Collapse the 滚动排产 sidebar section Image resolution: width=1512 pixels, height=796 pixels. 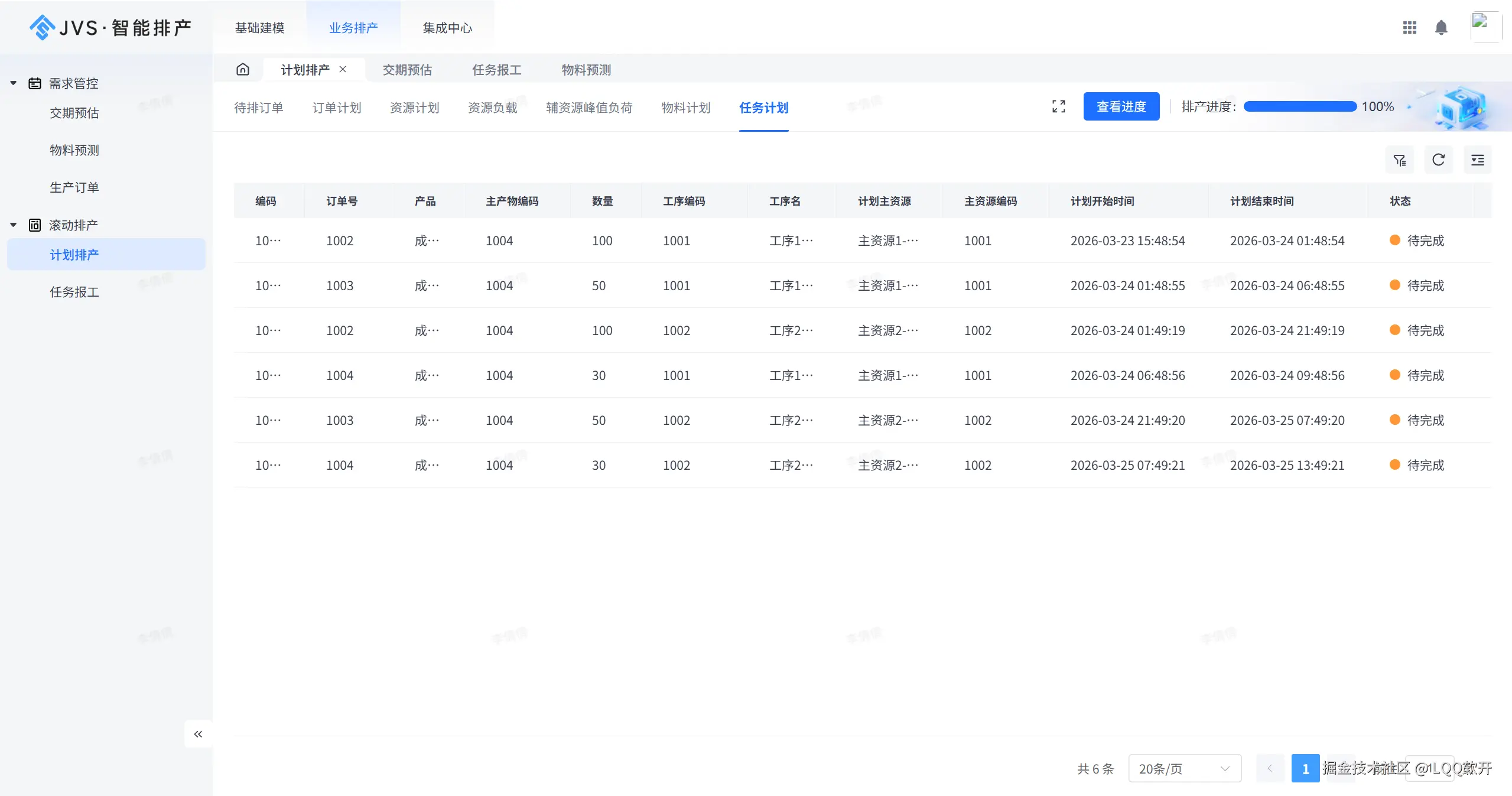point(13,225)
